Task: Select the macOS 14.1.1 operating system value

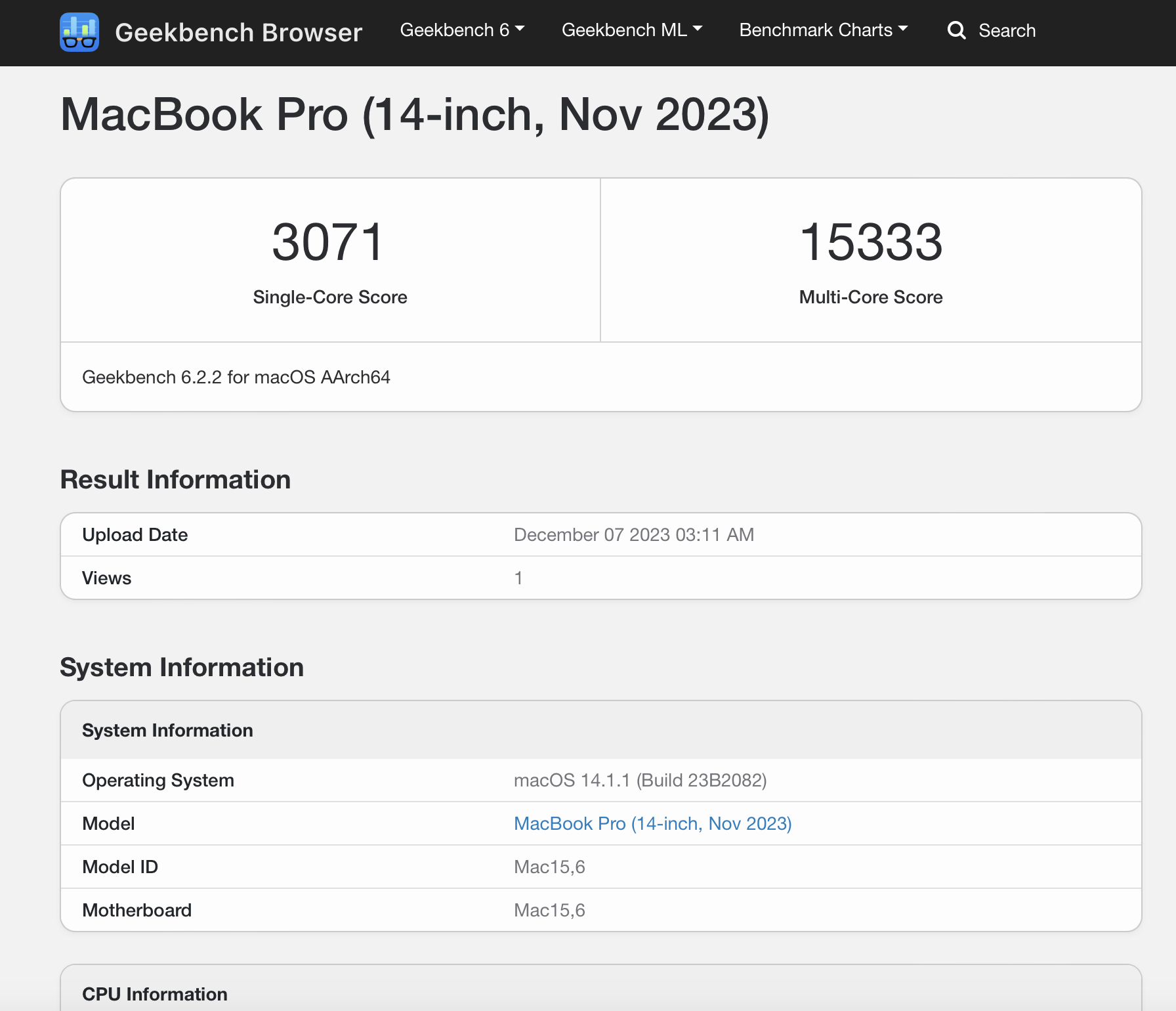Action: (x=640, y=781)
